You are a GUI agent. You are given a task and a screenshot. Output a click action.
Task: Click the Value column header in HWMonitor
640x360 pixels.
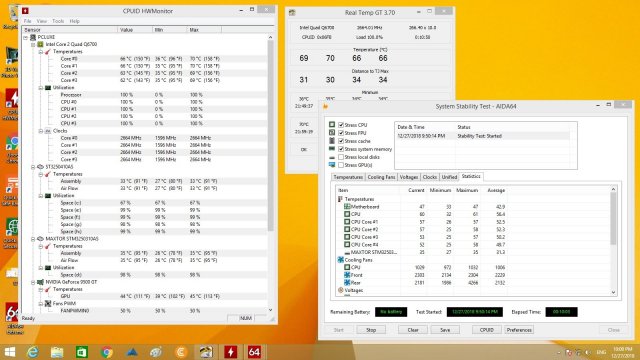tap(135, 30)
